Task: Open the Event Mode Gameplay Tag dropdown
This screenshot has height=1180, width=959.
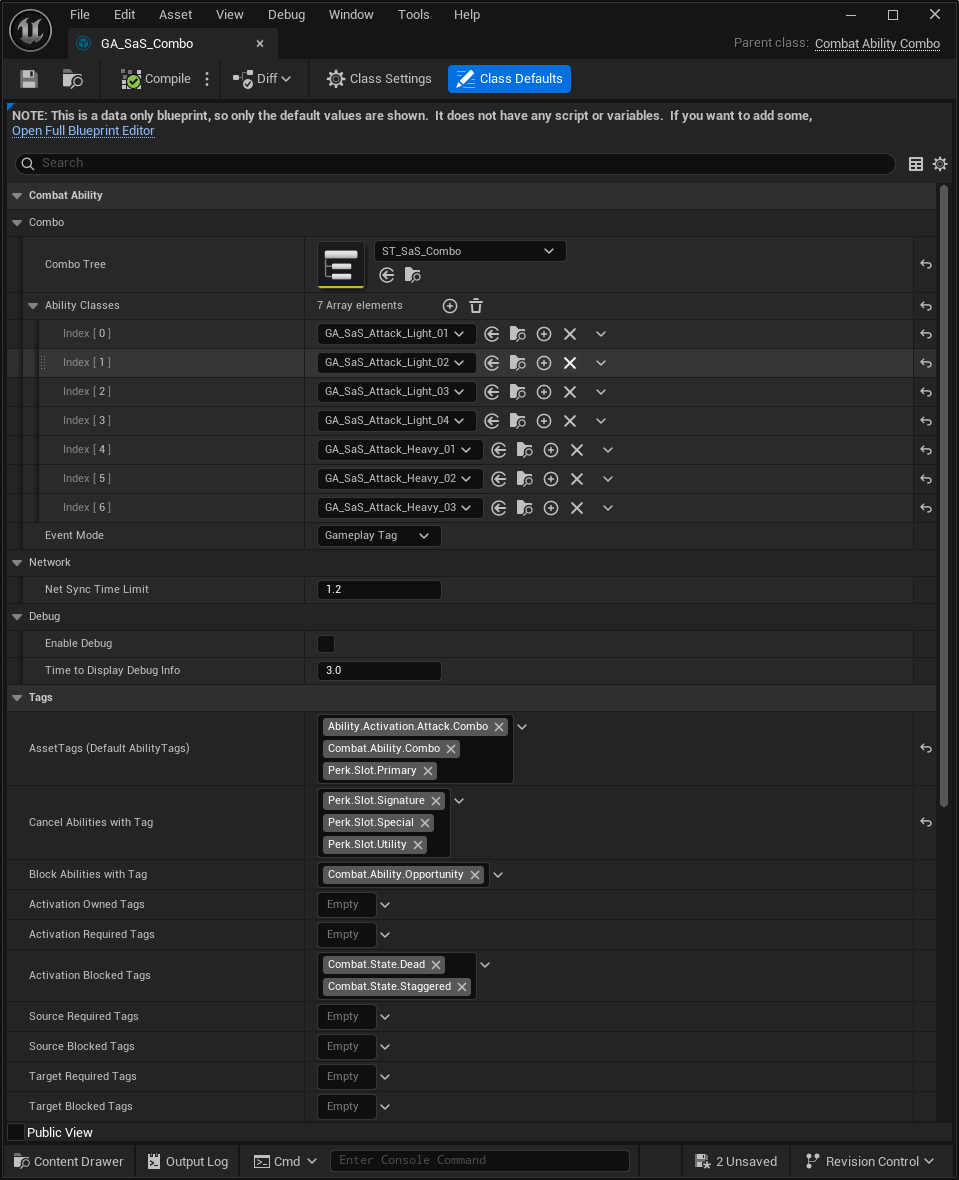Action: 379,536
